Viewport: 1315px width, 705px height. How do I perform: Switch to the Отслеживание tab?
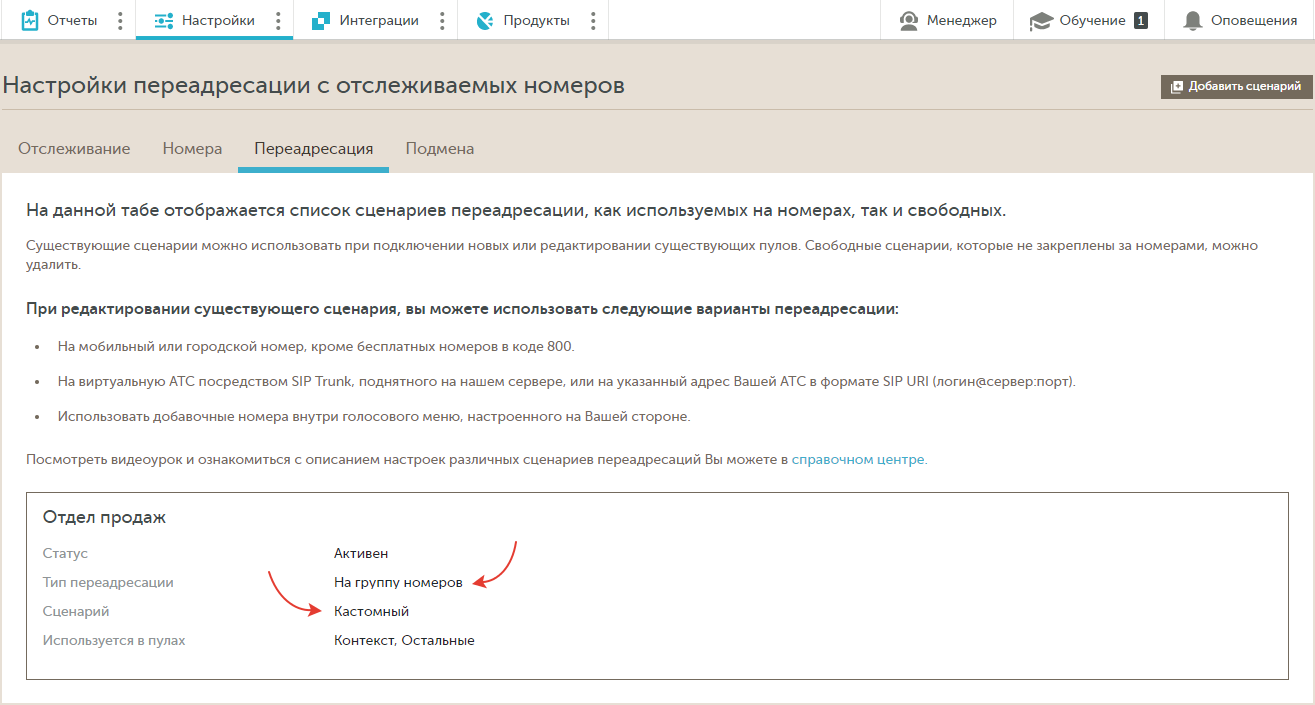tap(74, 149)
